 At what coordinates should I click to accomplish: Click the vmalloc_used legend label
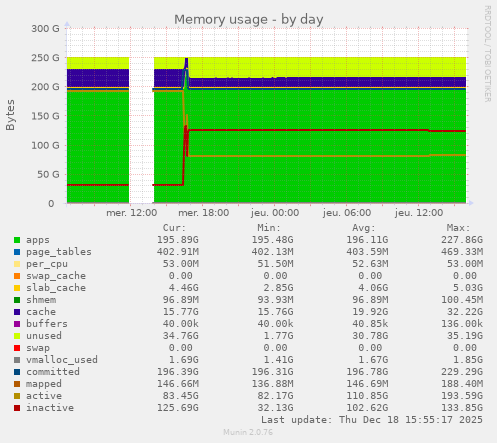pos(62,360)
